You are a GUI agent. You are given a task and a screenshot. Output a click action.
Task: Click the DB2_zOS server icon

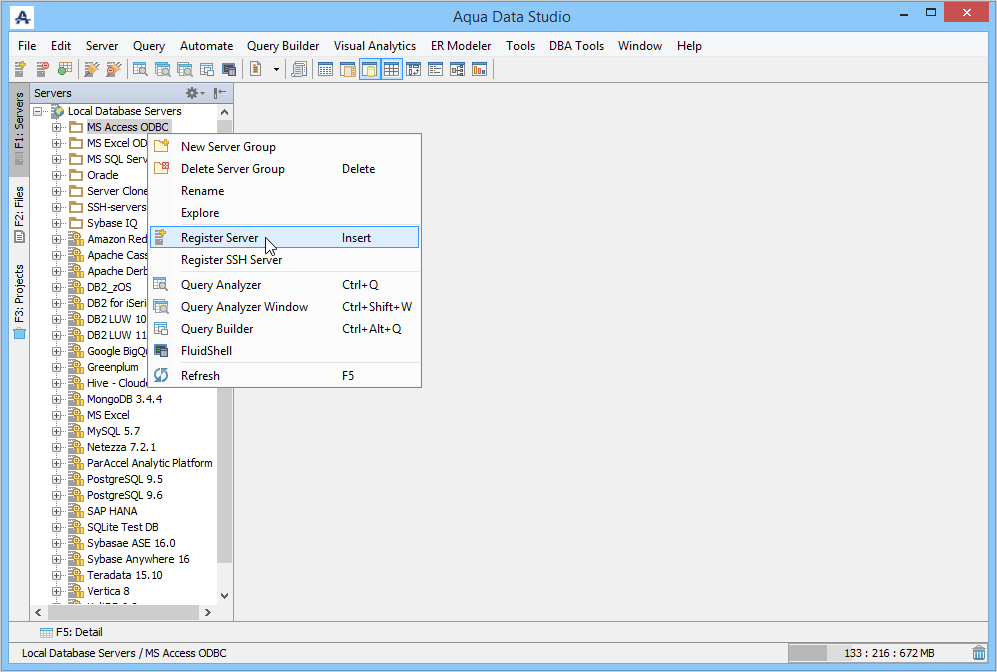[76, 287]
